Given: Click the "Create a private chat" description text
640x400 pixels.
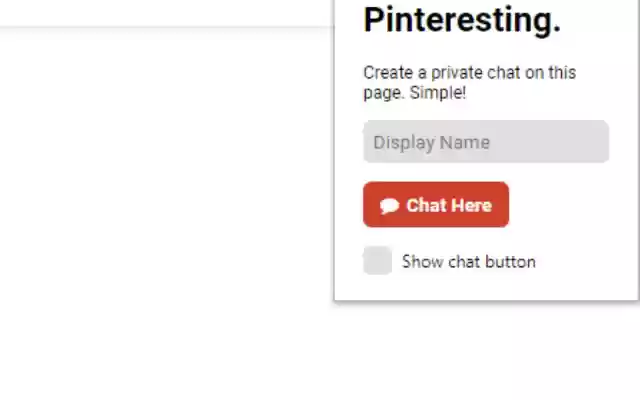Looking at the screenshot, I should coord(469,73).
